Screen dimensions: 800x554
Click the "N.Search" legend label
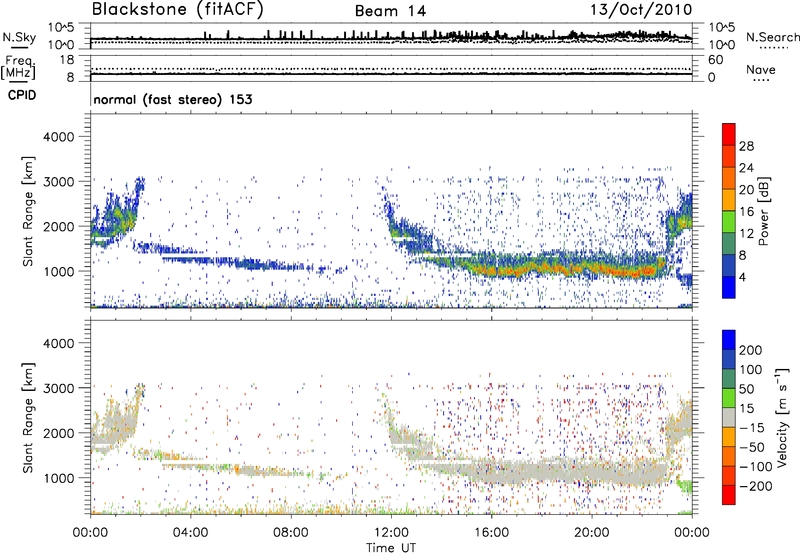pos(772,37)
